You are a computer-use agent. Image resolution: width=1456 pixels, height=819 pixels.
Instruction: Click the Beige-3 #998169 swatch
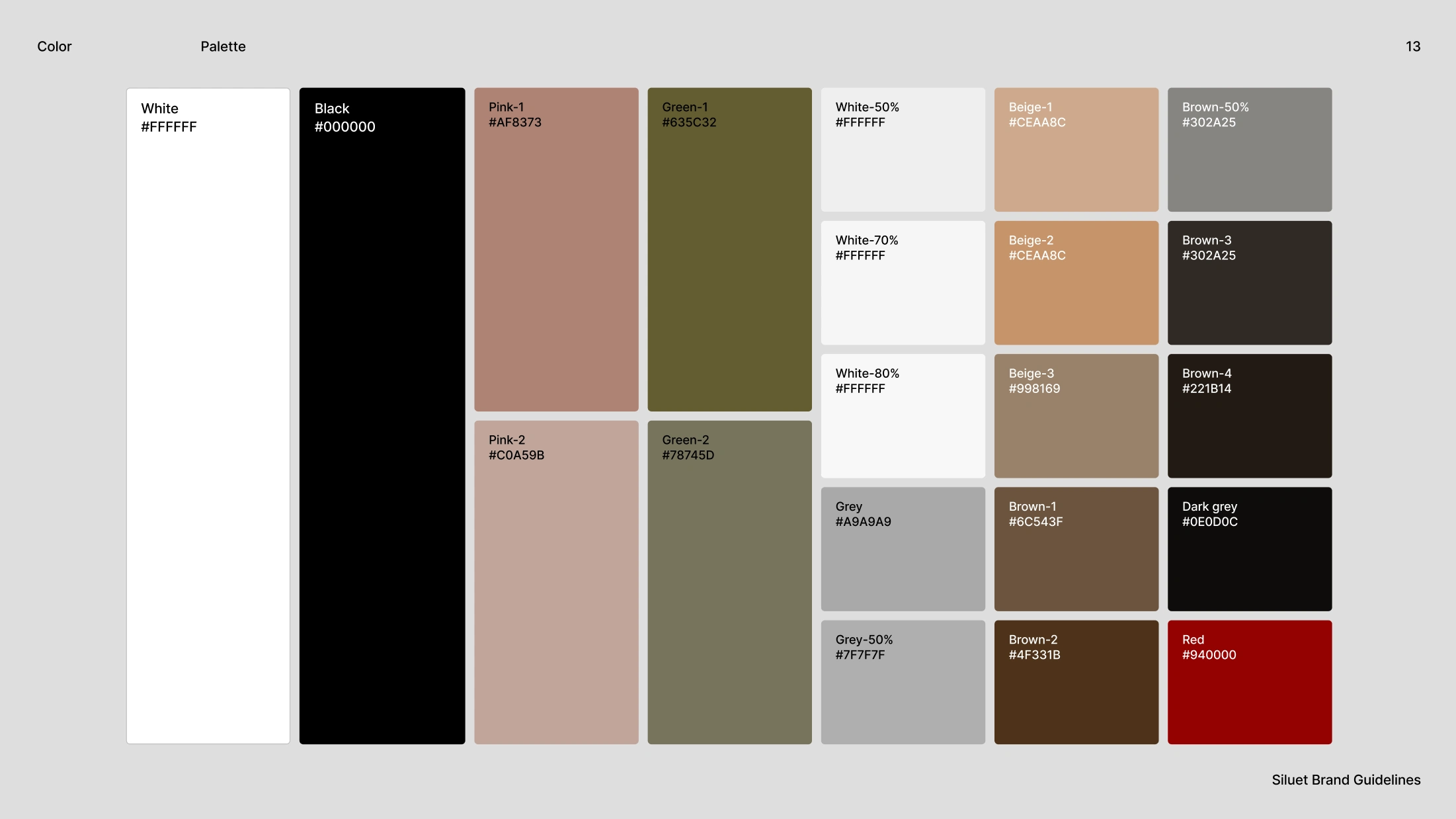[1076, 415]
